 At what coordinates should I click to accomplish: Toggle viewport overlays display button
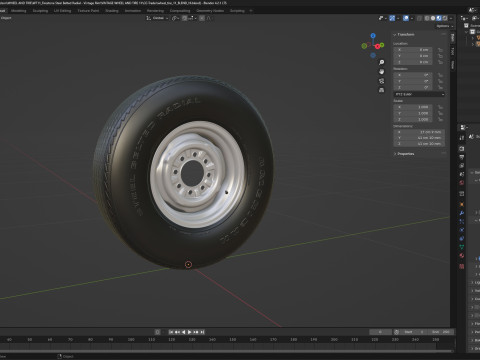pyautogui.click(x=406, y=18)
